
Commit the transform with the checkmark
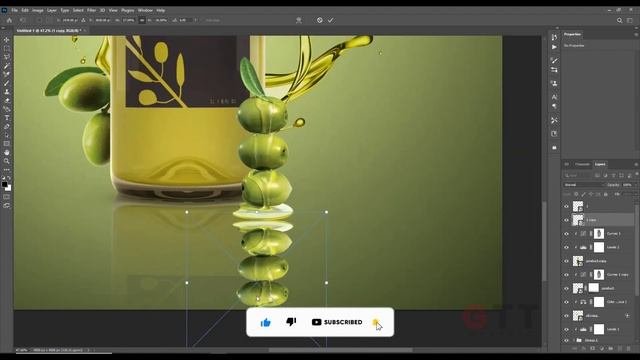pyautogui.click(x=331, y=20)
